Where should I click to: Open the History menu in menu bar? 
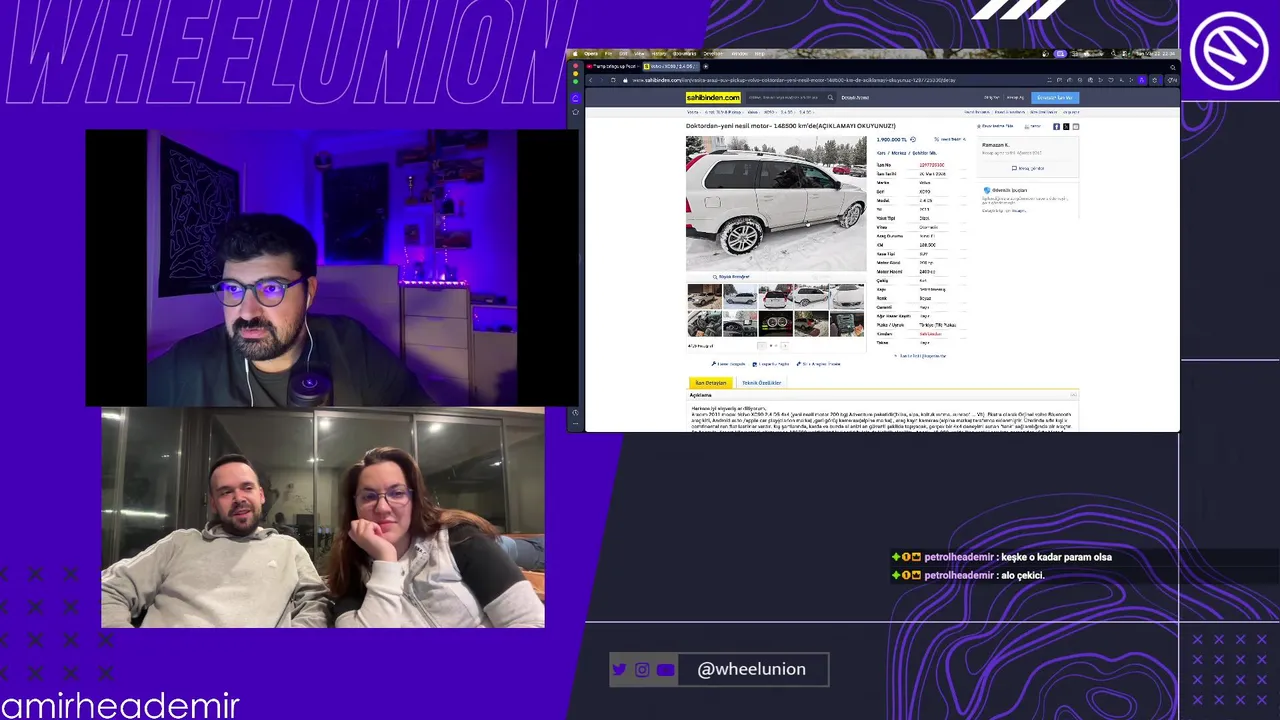pos(659,54)
